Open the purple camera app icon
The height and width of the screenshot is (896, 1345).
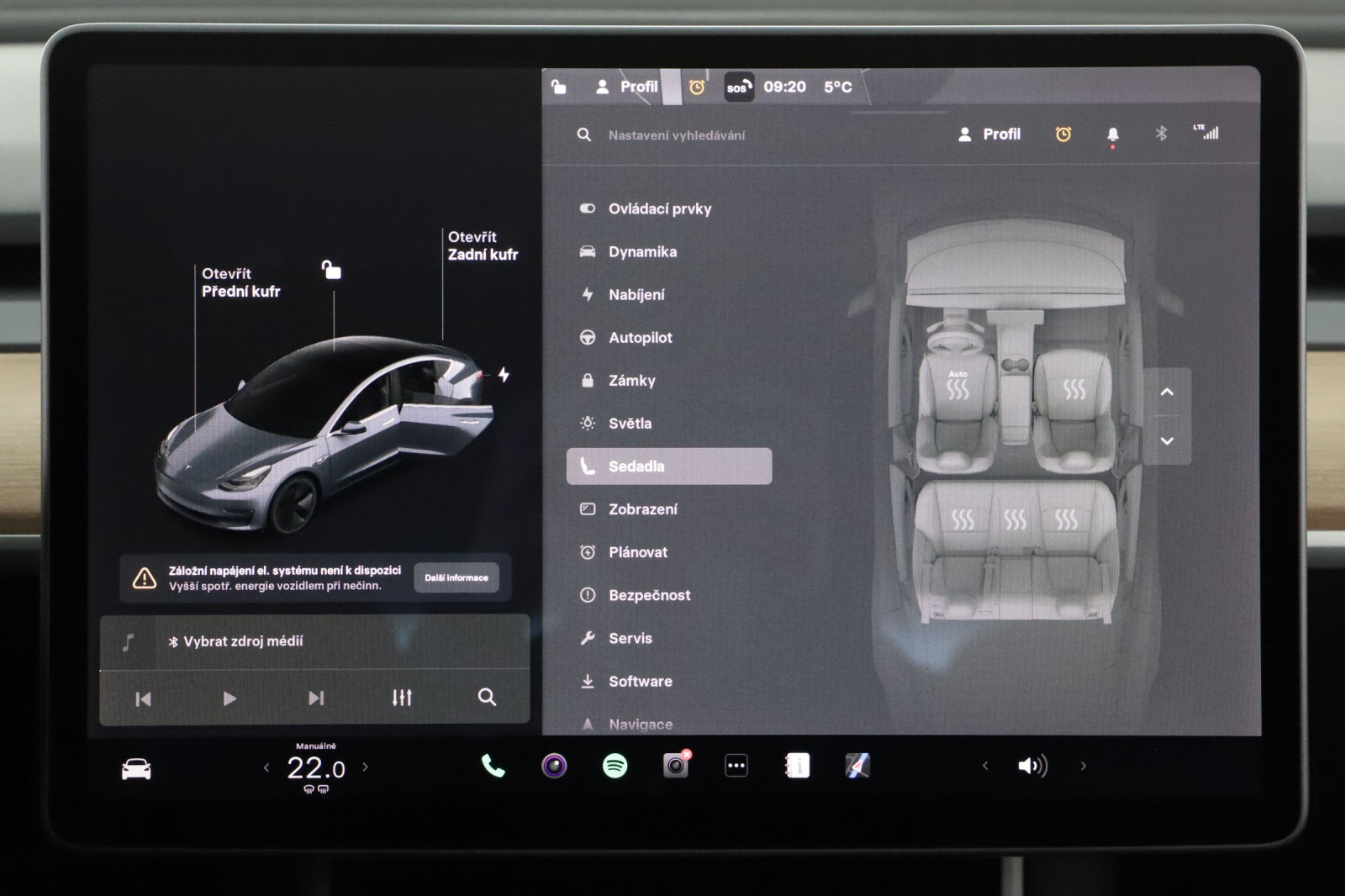(554, 766)
